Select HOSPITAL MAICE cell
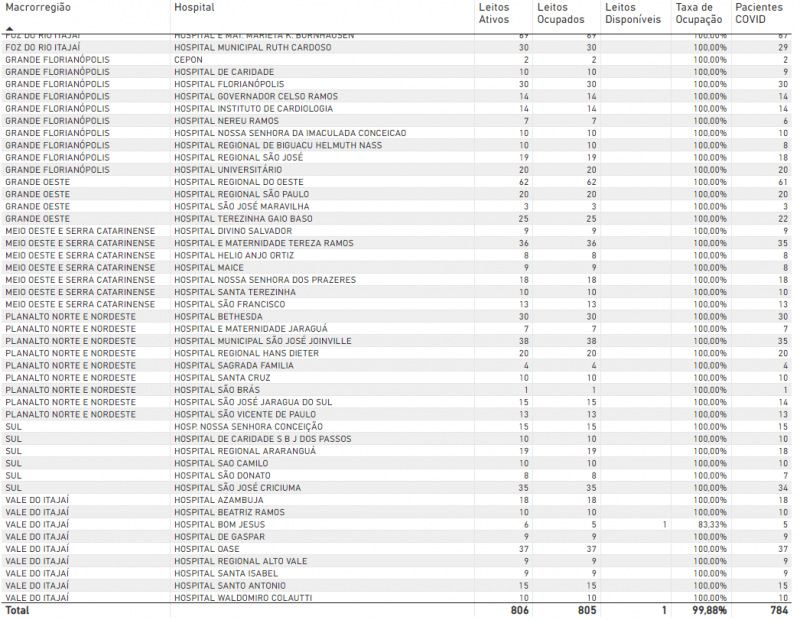This screenshot has width=800, height=620. (x=209, y=268)
